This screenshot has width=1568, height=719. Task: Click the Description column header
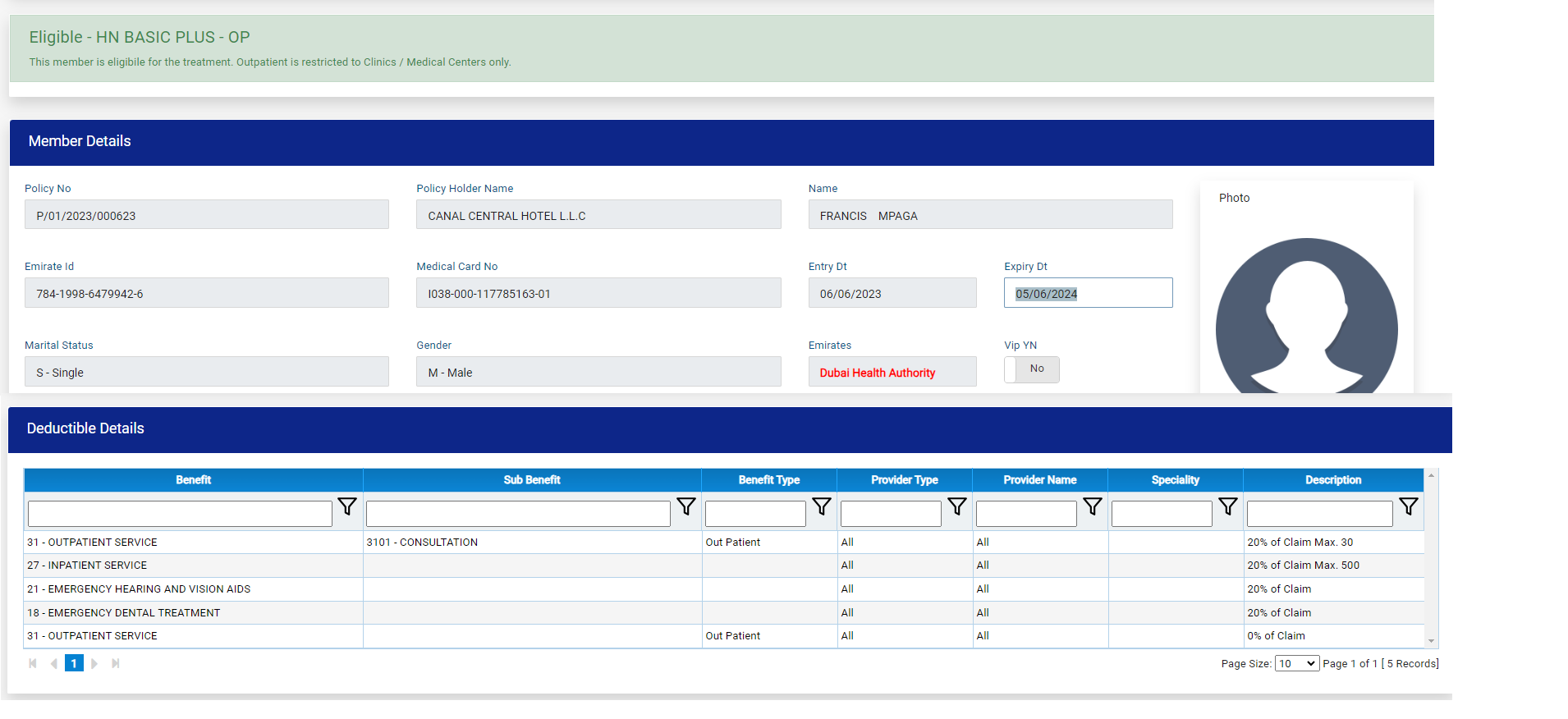coord(1332,480)
